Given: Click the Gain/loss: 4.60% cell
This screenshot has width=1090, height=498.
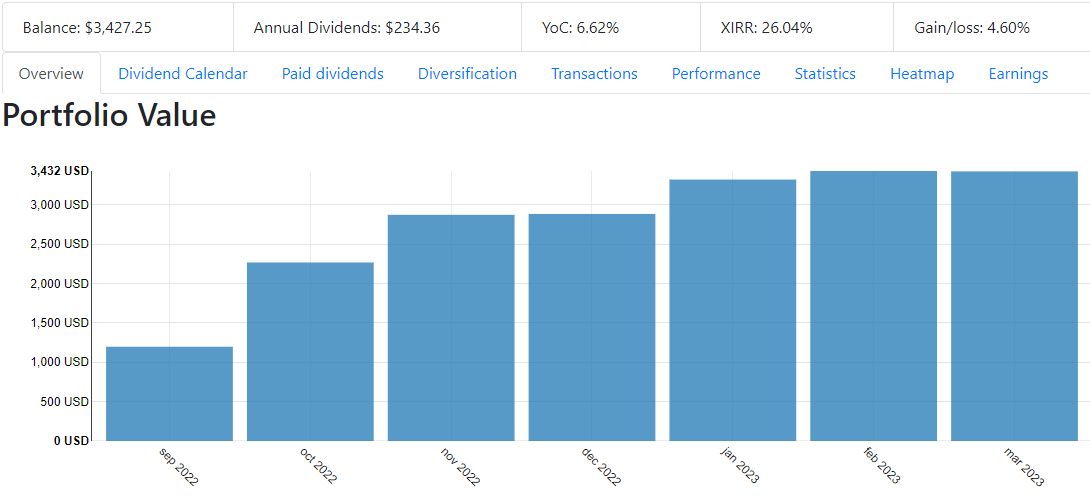Looking at the screenshot, I should point(991,28).
